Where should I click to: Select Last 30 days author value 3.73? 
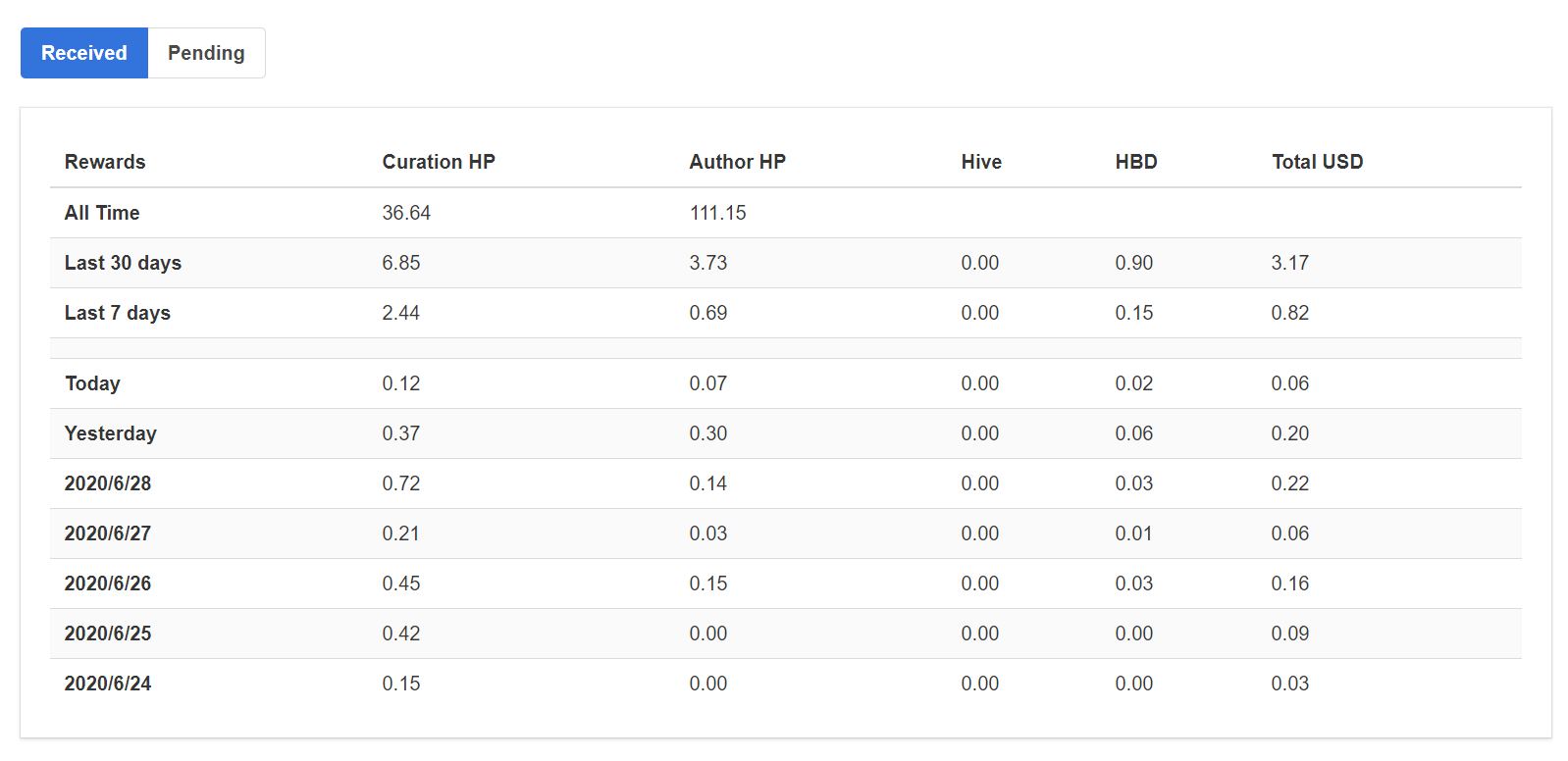(708, 263)
